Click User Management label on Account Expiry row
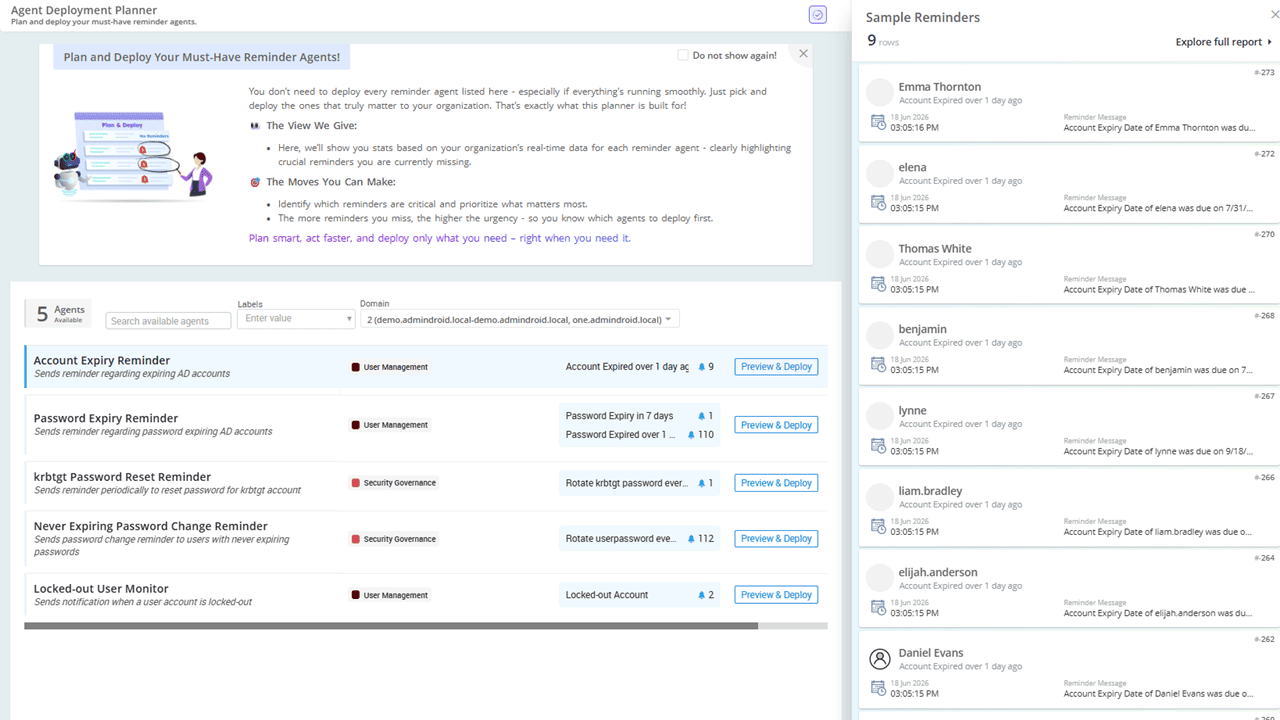The image size is (1280, 720). point(390,367)
